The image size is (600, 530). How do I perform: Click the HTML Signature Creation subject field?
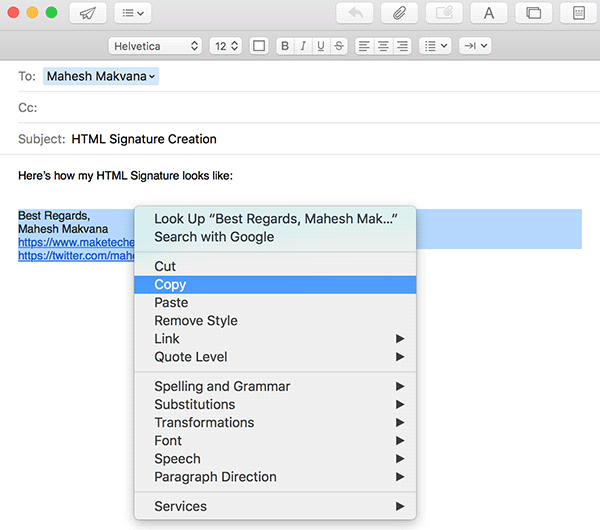(144, 139)
